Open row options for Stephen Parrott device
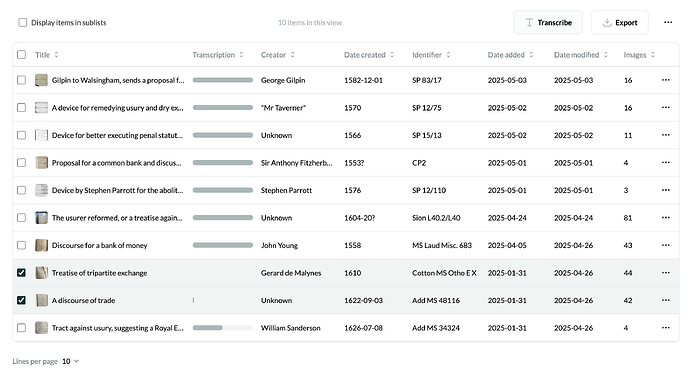This screenshot has height=373, width=690. point(665,190)
